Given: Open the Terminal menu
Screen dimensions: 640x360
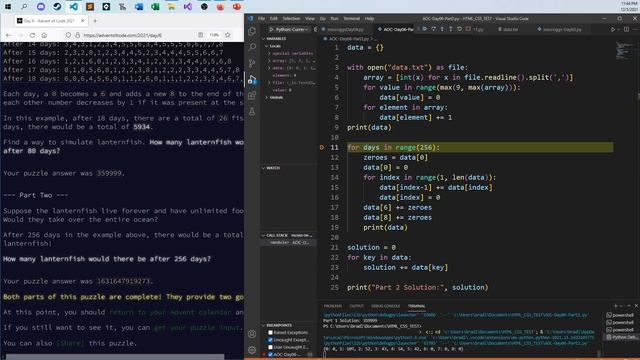Looking at the screenshot, I should point(351,19).
